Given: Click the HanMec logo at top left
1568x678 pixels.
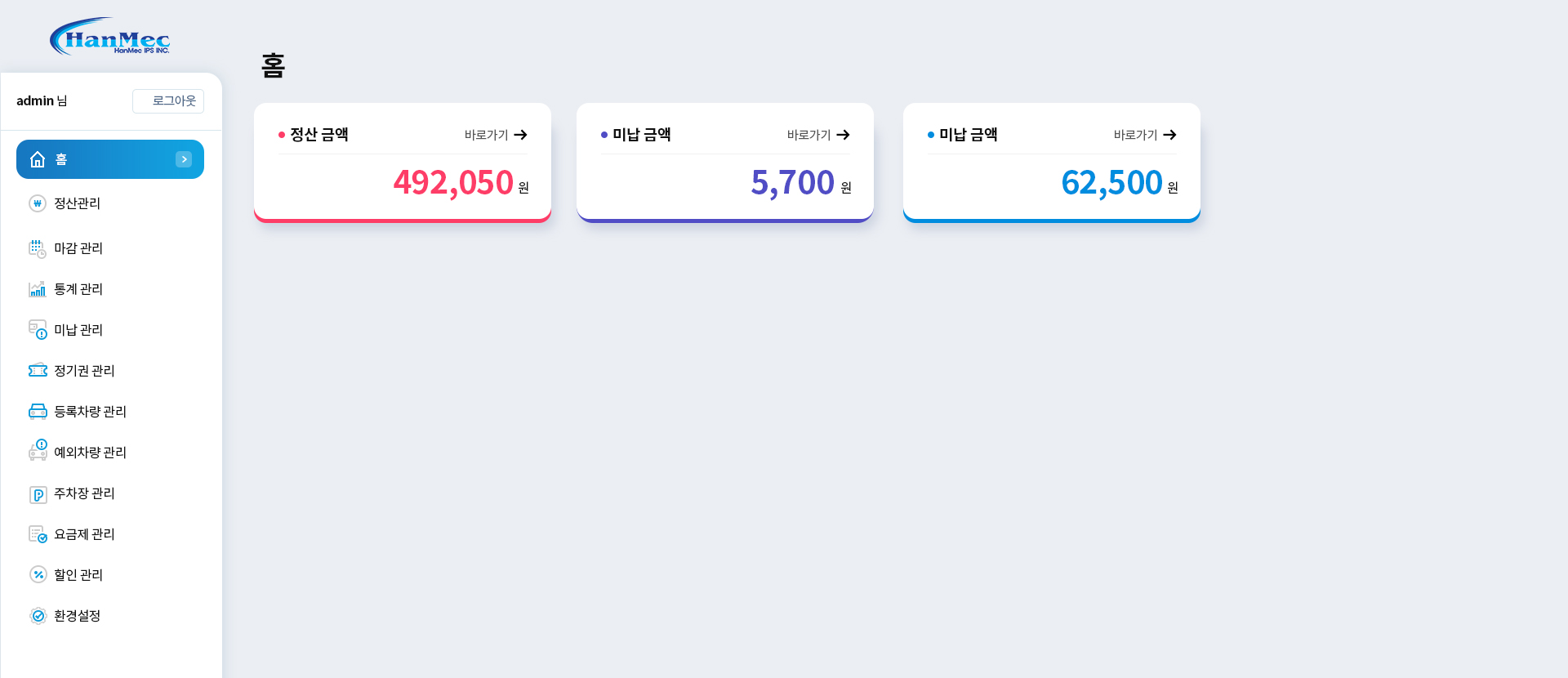Looking at the screenshot, I should [110, 35].
